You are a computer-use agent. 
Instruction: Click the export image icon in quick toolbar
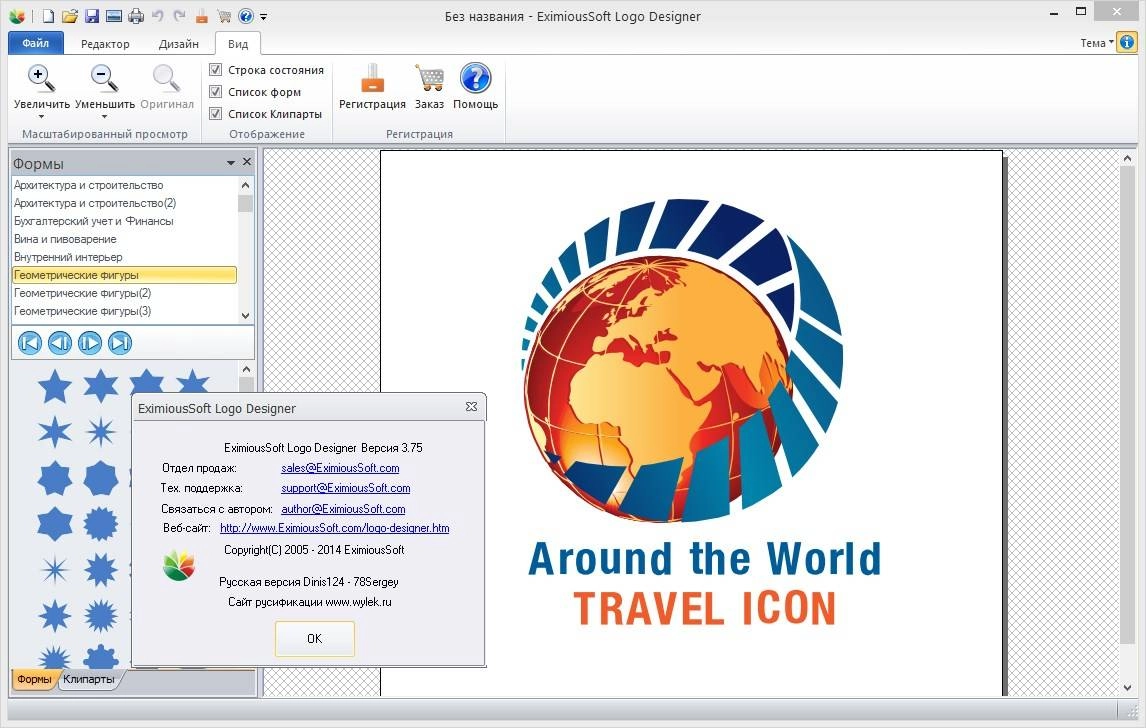[113, 16]
